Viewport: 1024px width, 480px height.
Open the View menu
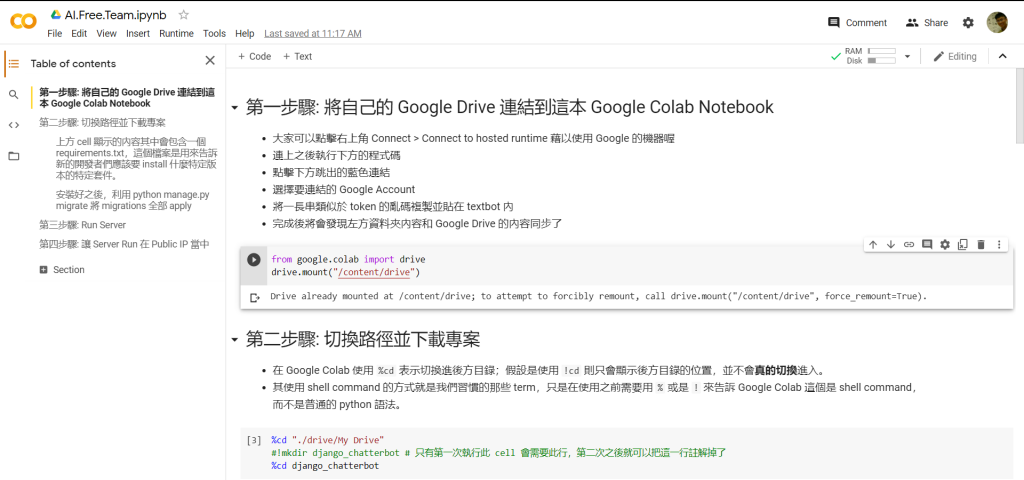106,33
